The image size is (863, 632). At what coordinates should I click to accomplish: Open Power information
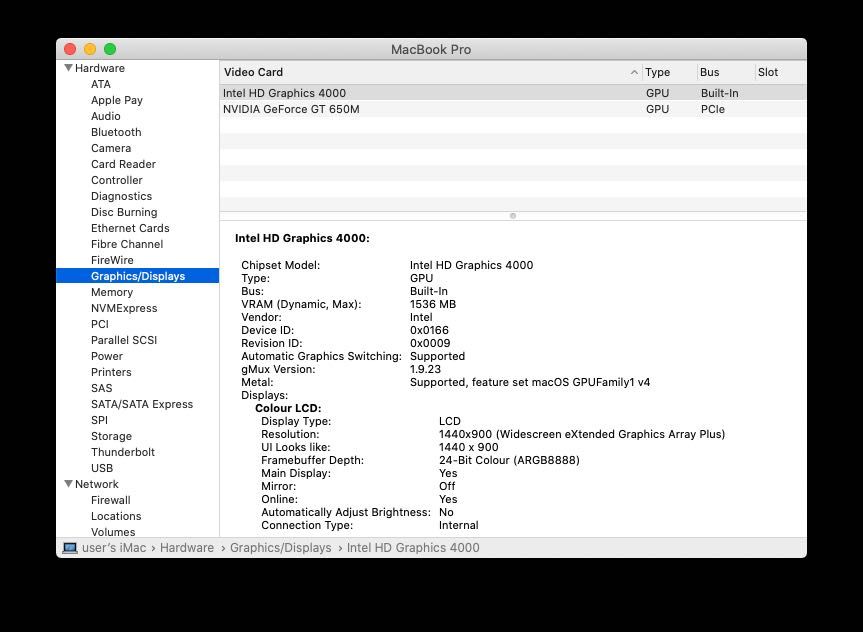coord(107,356)
